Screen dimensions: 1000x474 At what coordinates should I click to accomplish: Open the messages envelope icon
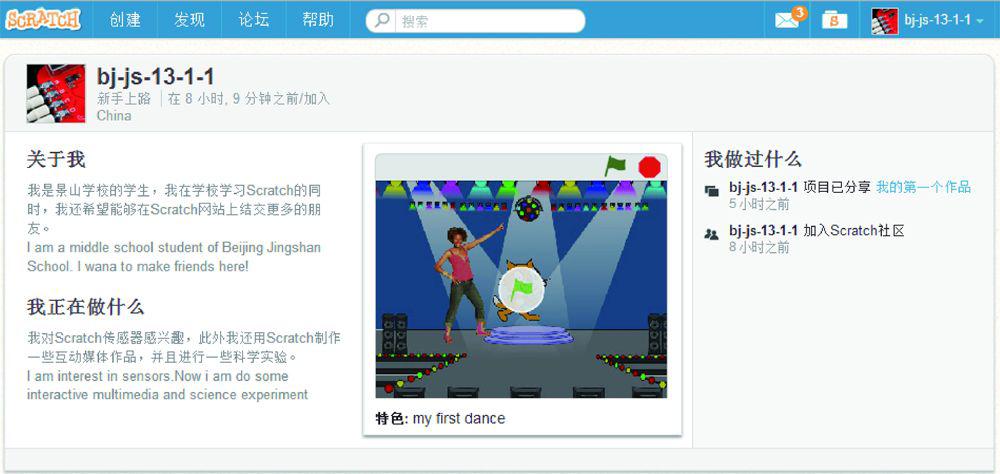click(786, 20)
